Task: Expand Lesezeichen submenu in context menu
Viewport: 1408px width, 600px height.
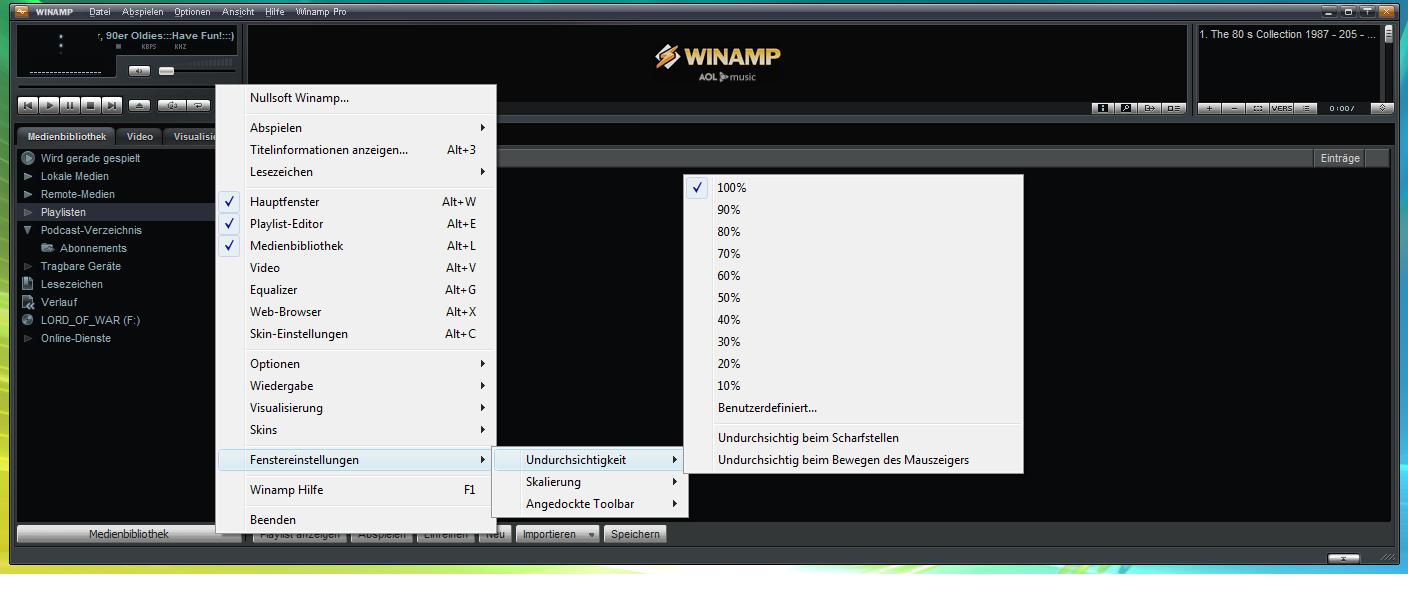Action: pos(356,172)
